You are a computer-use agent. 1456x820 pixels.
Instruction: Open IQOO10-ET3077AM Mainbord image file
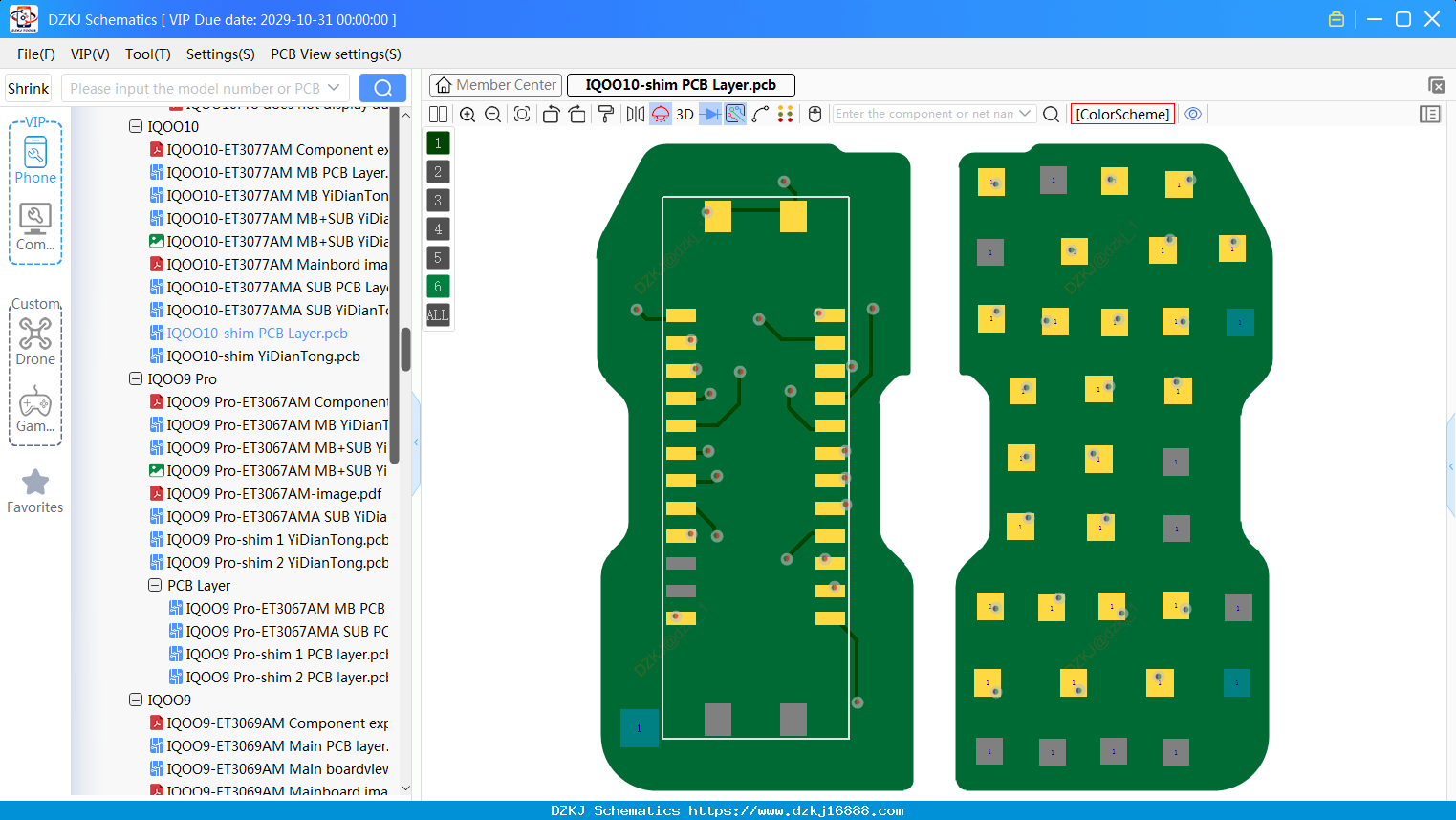[x=269, y=264]
